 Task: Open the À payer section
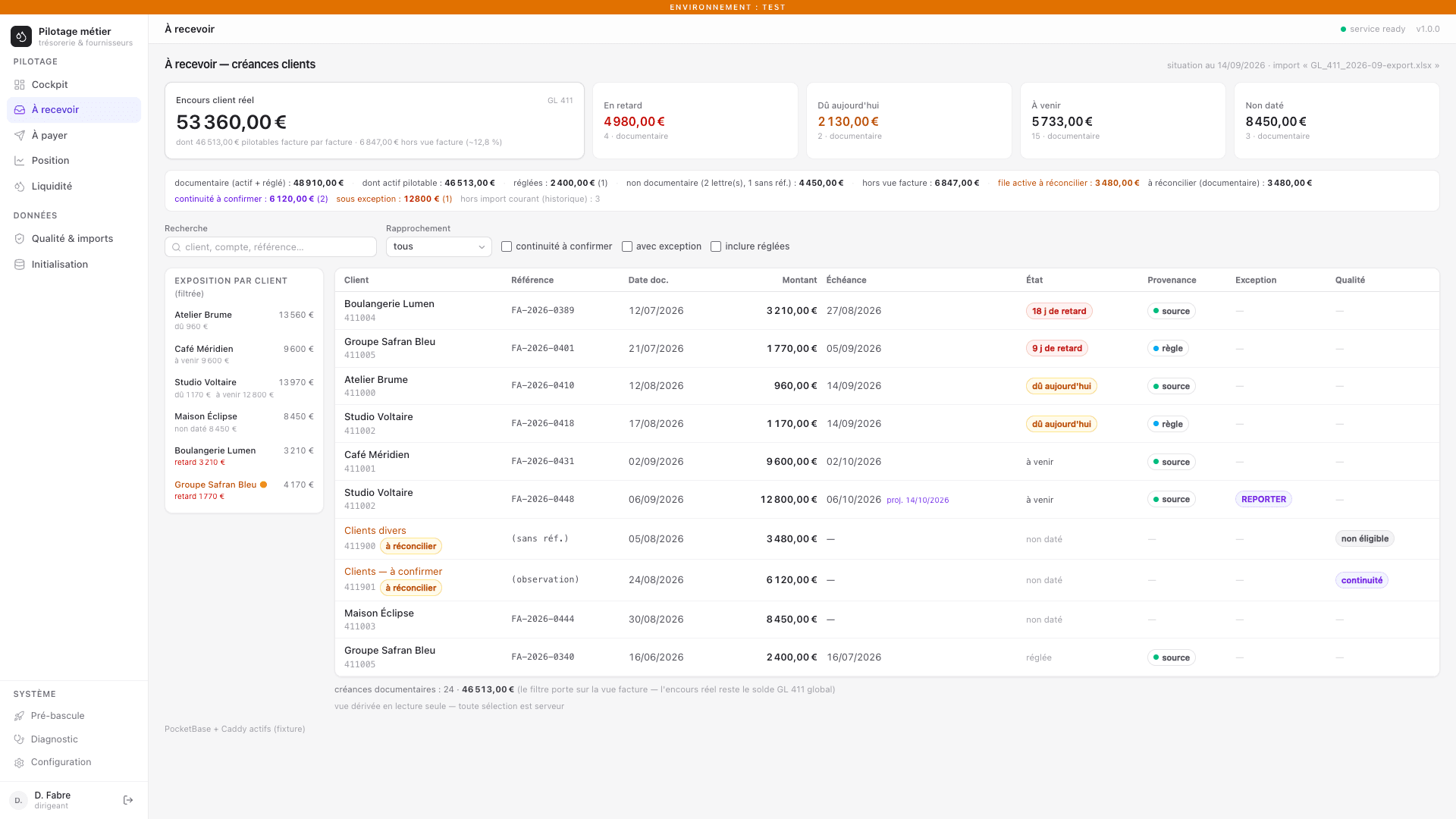point(74,136)
